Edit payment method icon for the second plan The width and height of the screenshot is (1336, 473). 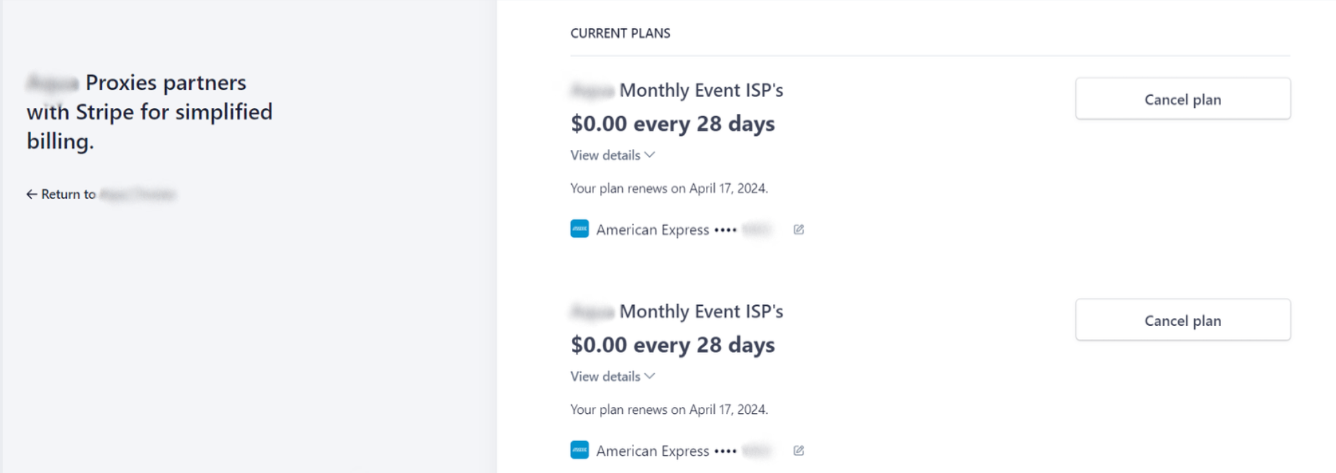coord(798,450)
